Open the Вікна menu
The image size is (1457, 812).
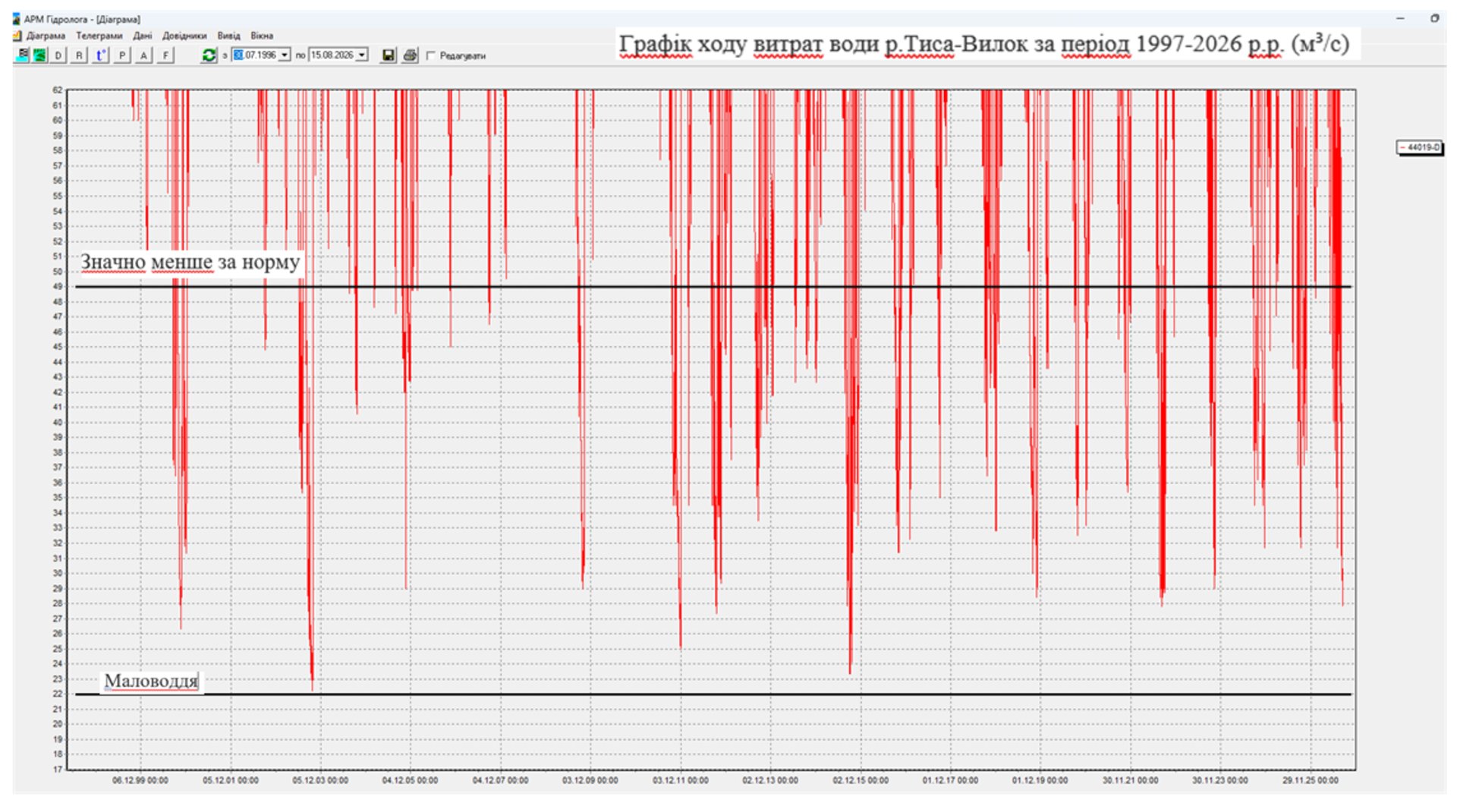coord(262,36)
